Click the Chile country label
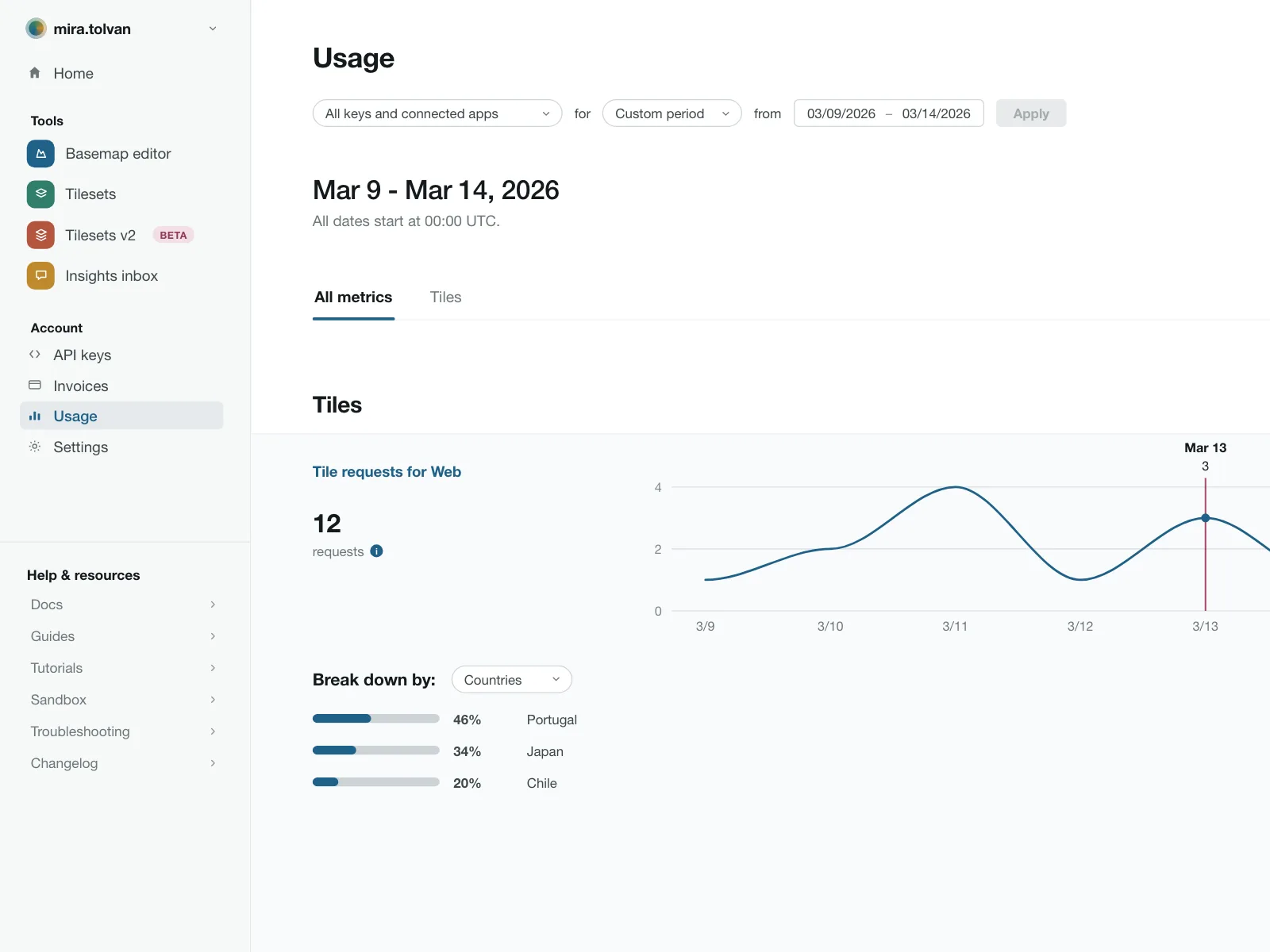 click(x=541, y=783)
